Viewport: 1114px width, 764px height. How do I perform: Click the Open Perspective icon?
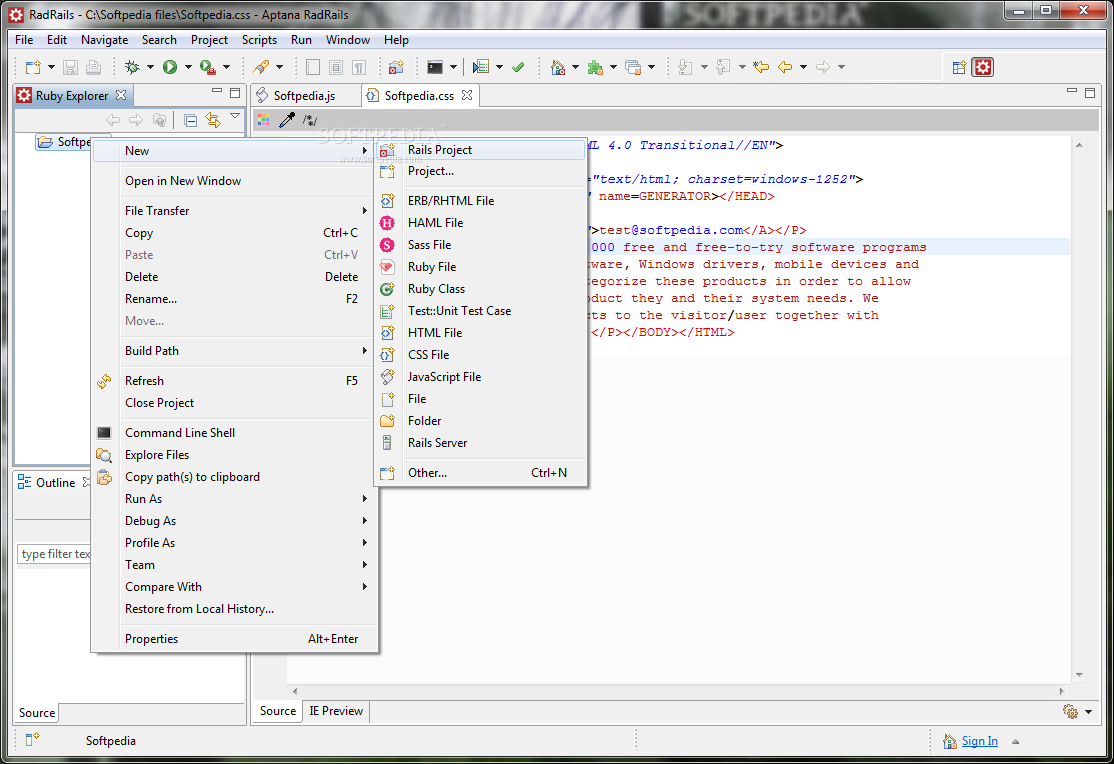click(x=959, y=67)
